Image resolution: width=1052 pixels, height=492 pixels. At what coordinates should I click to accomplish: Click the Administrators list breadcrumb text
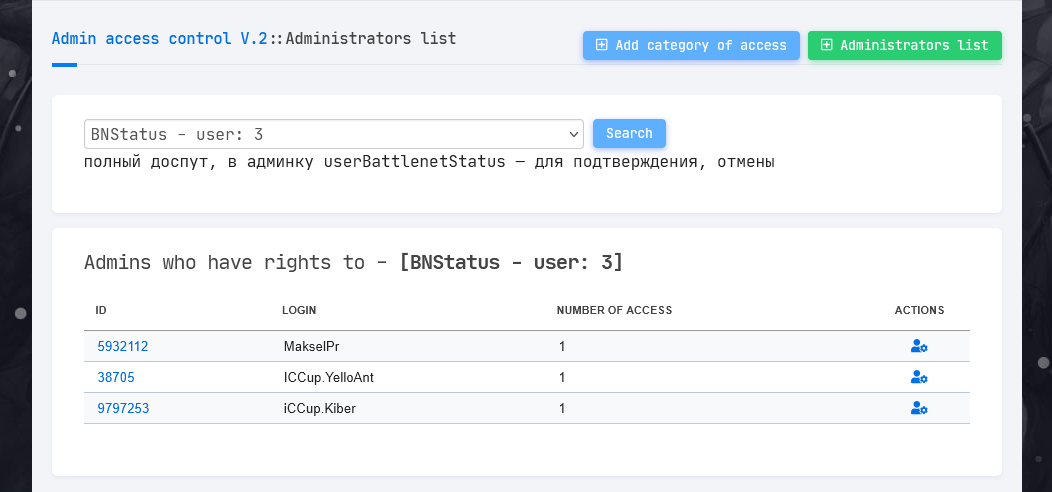coord(371,39)
